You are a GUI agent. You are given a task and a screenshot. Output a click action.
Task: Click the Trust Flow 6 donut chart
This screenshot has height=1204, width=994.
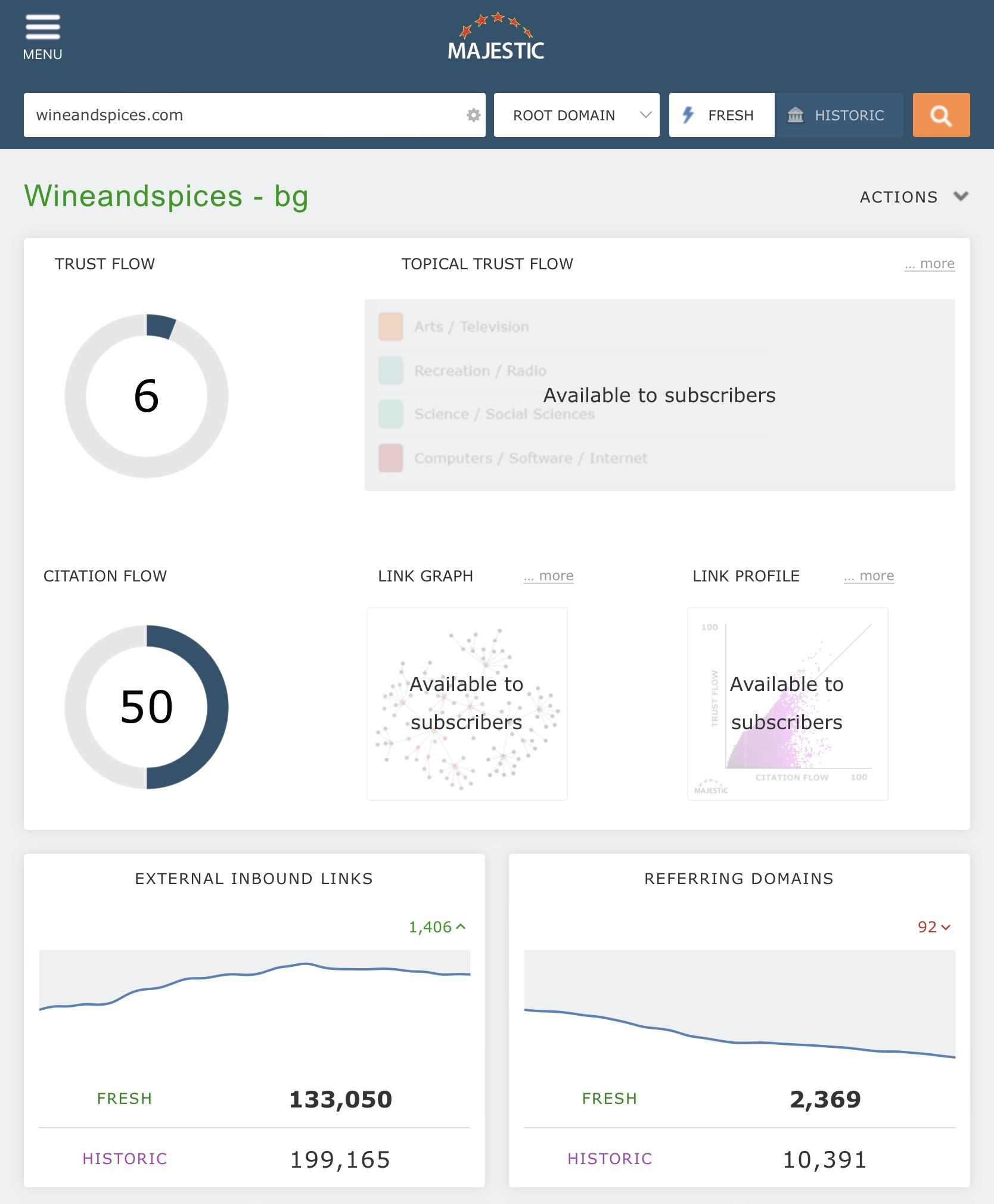(x=147, y=396)
